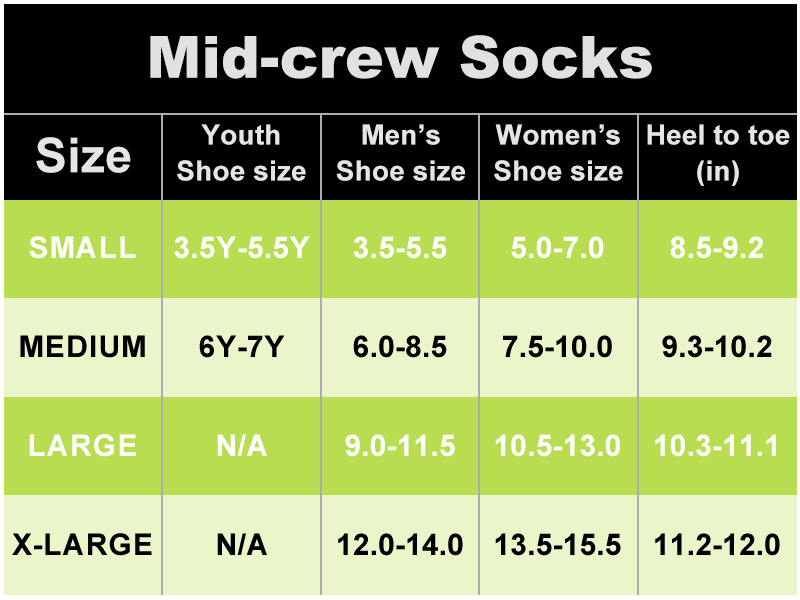The height and width of the screenshot is (600, 800).
Task: Click the 5.0-7.0 women's size cell
Action: click(x=558, y=248)
